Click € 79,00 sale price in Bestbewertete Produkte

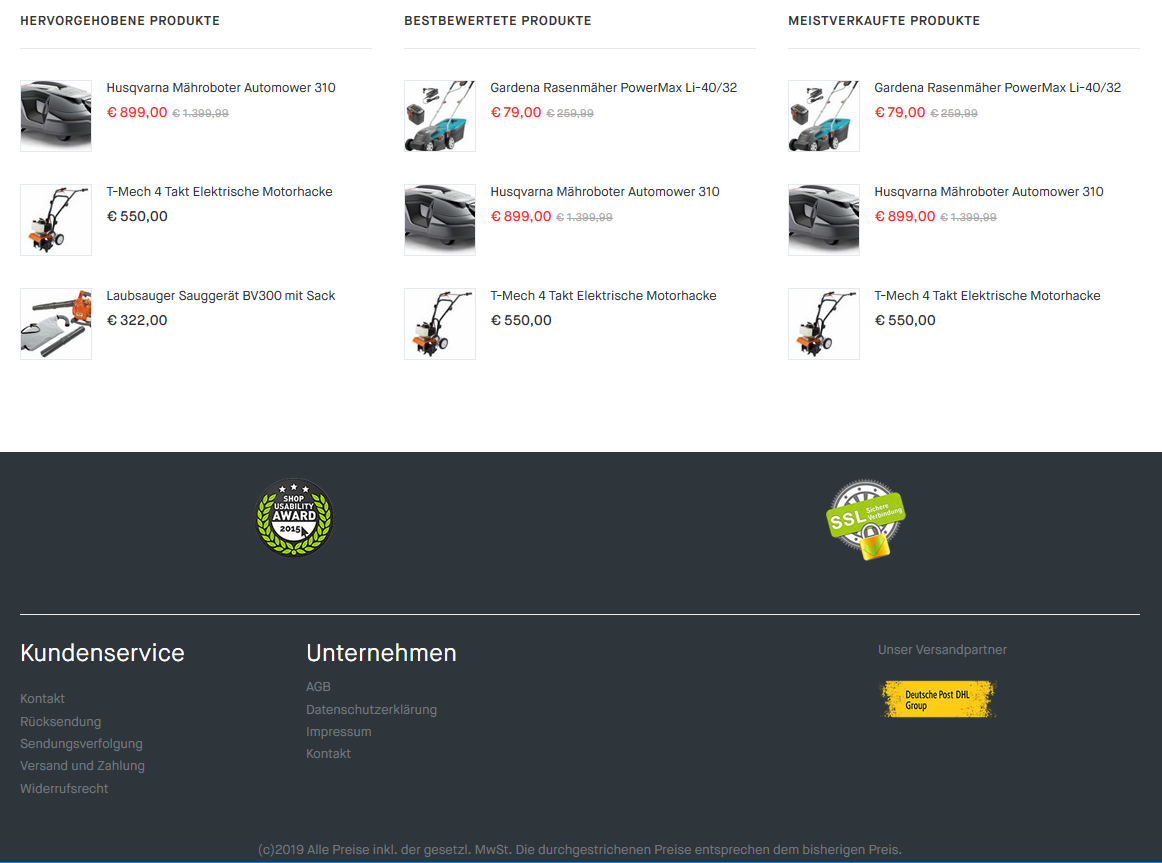[x=516, y=113]
